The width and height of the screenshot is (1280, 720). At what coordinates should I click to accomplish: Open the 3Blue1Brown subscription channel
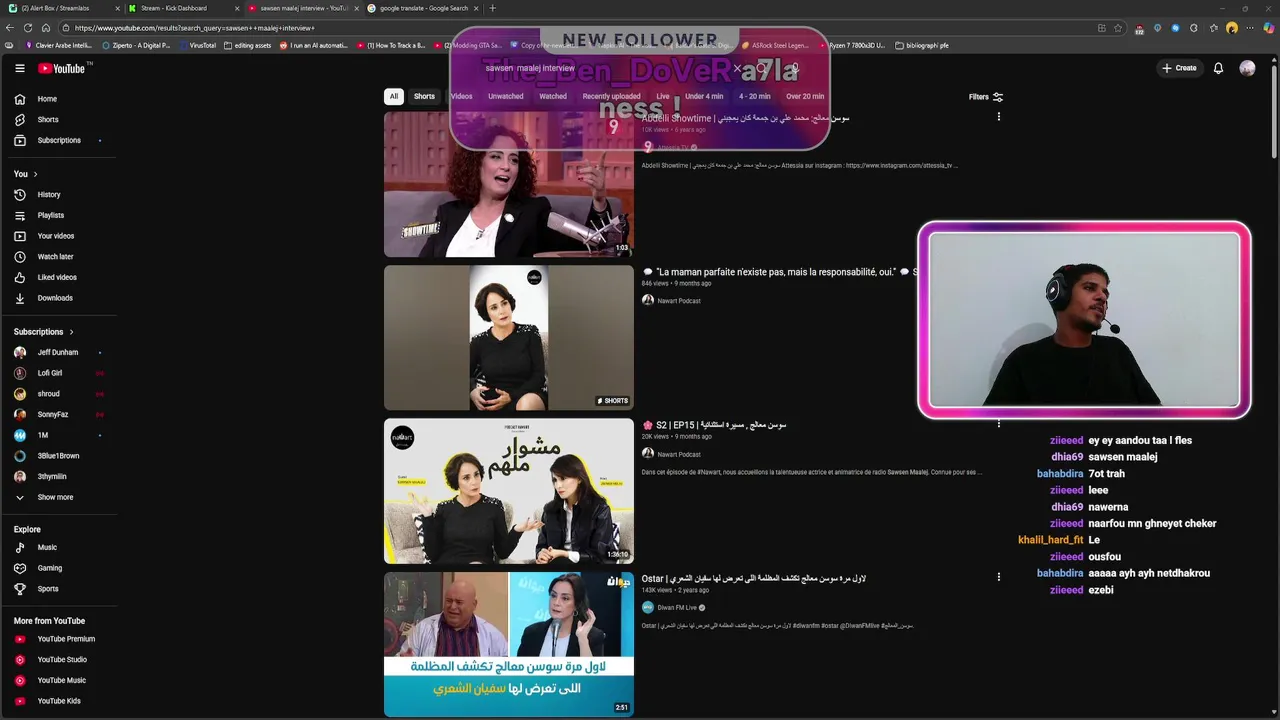(60, 456)
